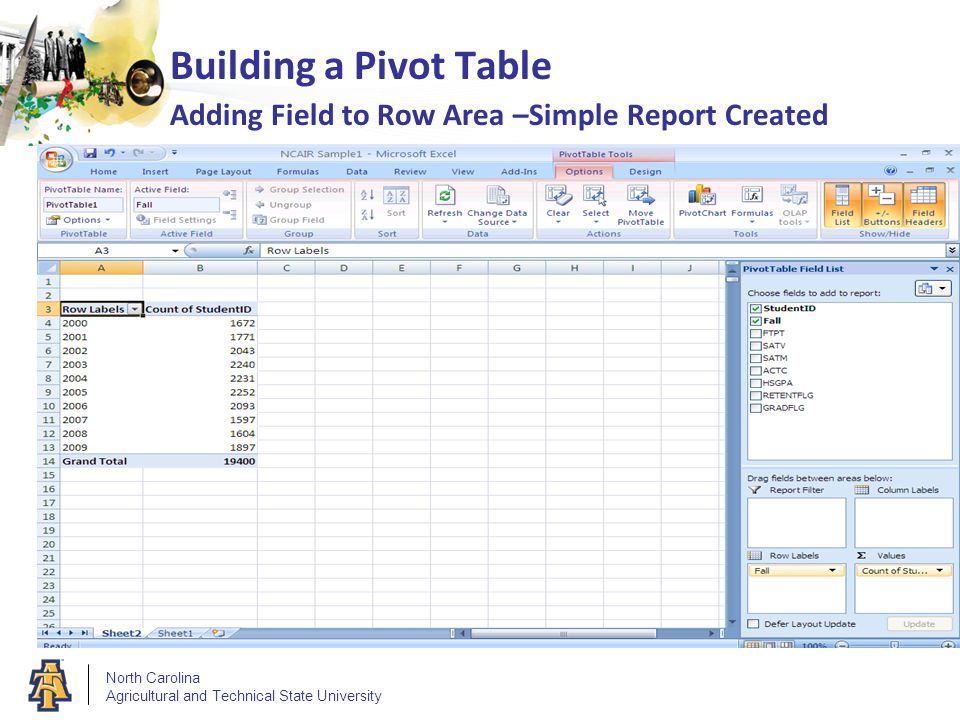
Task: Toggle Field Headers display
Action: click(923, 205)
